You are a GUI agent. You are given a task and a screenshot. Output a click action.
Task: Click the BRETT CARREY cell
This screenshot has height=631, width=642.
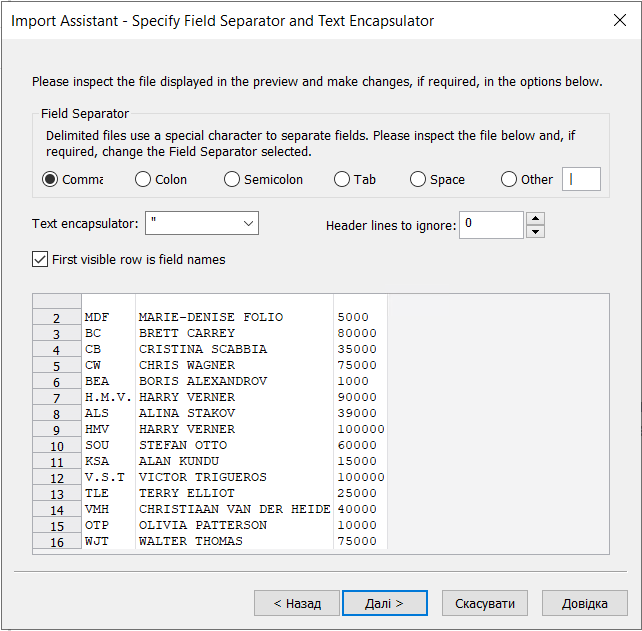click(x=234, y=333)
